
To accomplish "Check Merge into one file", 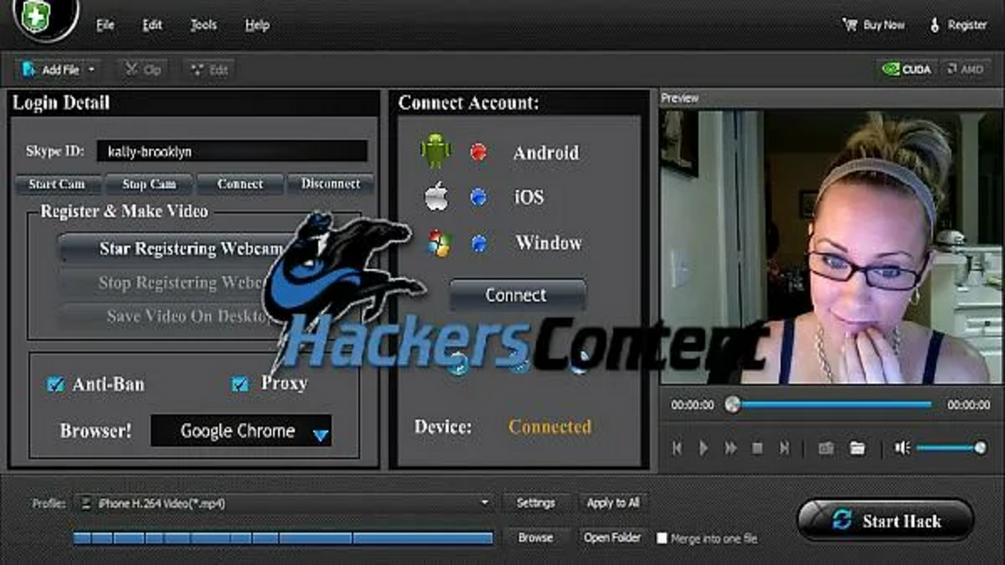I will (x=662, y=538).
